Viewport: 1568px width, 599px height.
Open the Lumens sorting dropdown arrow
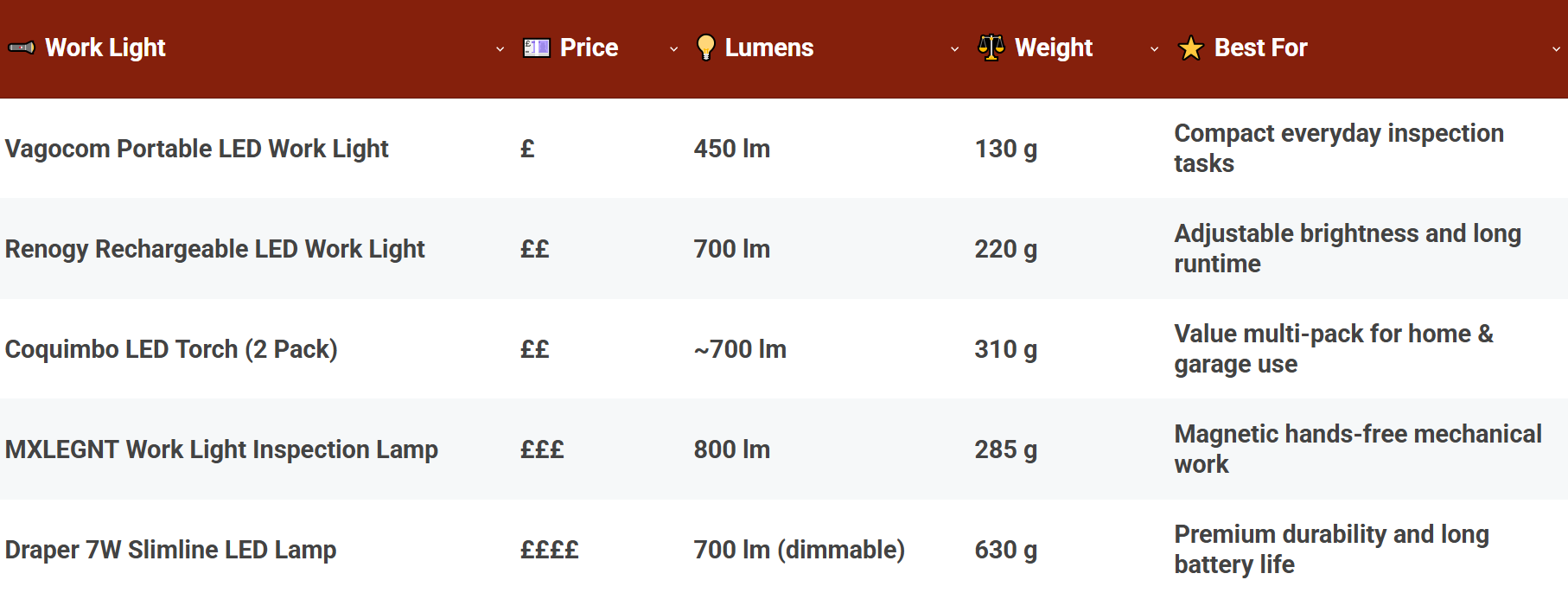pyautogui.click(x=953, y=50)
